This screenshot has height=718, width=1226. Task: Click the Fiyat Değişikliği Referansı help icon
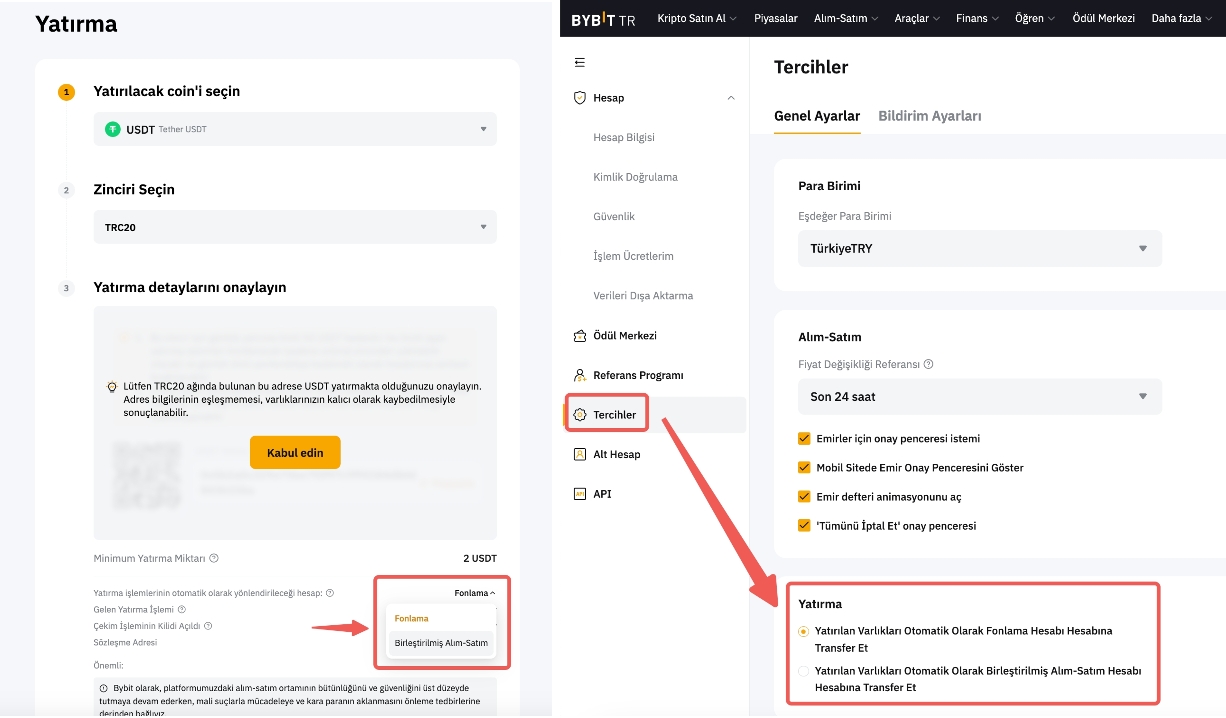click(929, 365)
